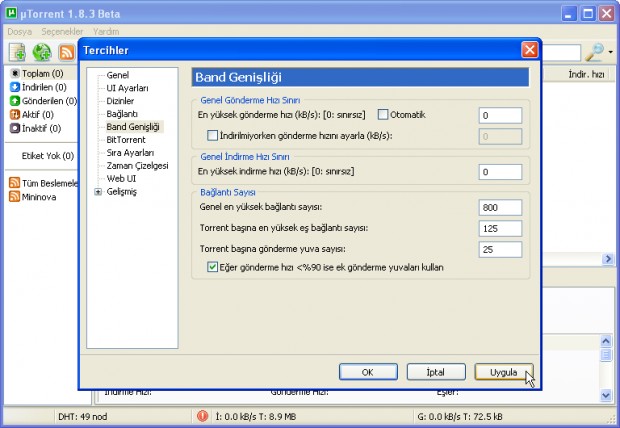
Task: Select BitTorrent in preferences tree
Action: point(126,140)
